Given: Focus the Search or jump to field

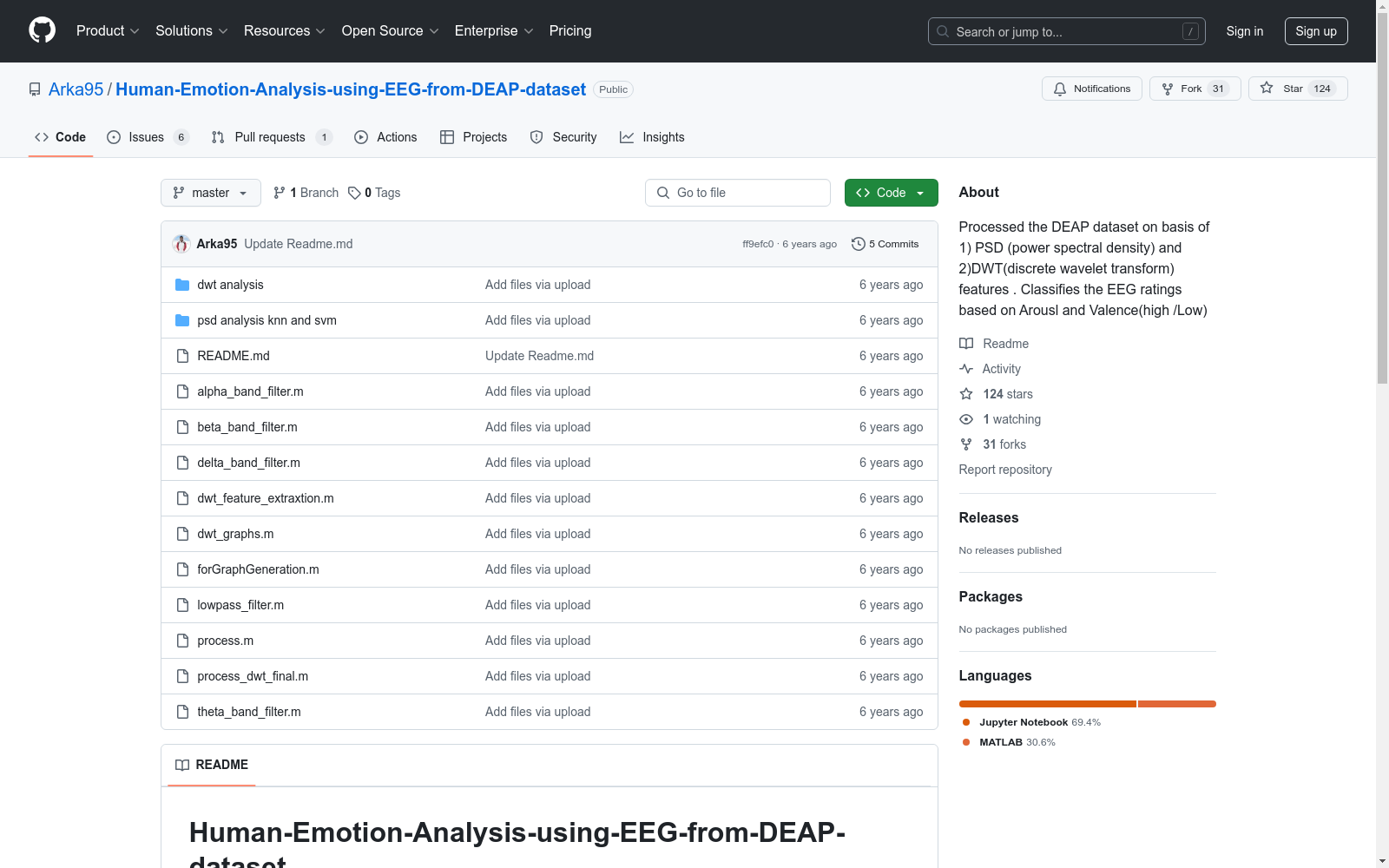Looking at the screenshot, I should pyautogui.click(x=1067, y=31).
